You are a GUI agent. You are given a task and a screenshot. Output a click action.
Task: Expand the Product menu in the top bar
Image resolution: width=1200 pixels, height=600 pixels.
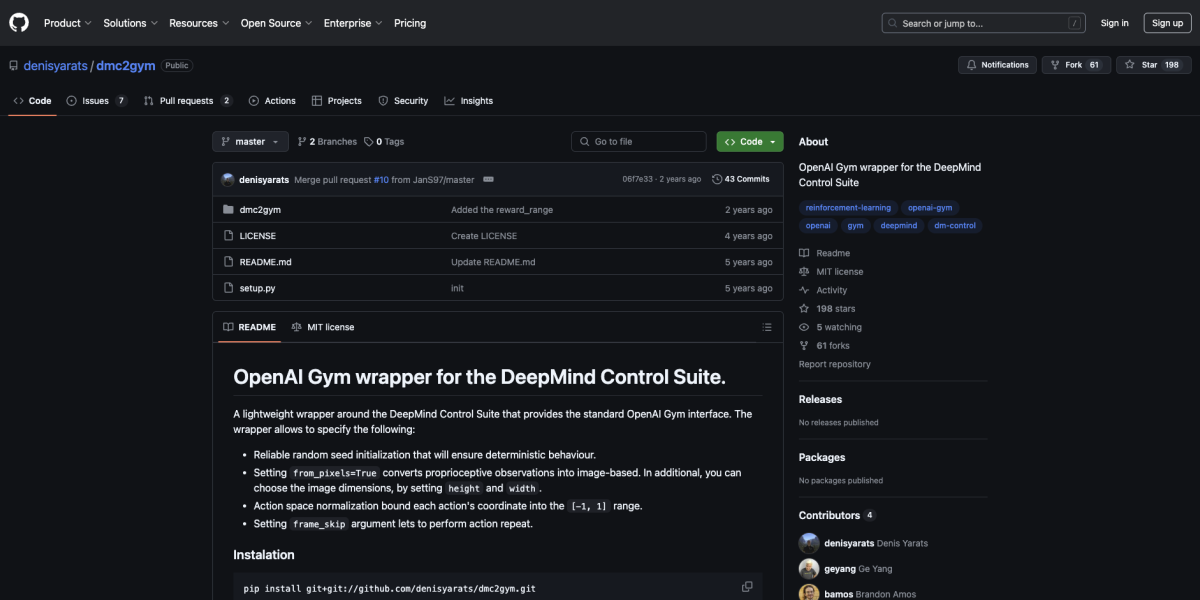(x=66, y=22)
